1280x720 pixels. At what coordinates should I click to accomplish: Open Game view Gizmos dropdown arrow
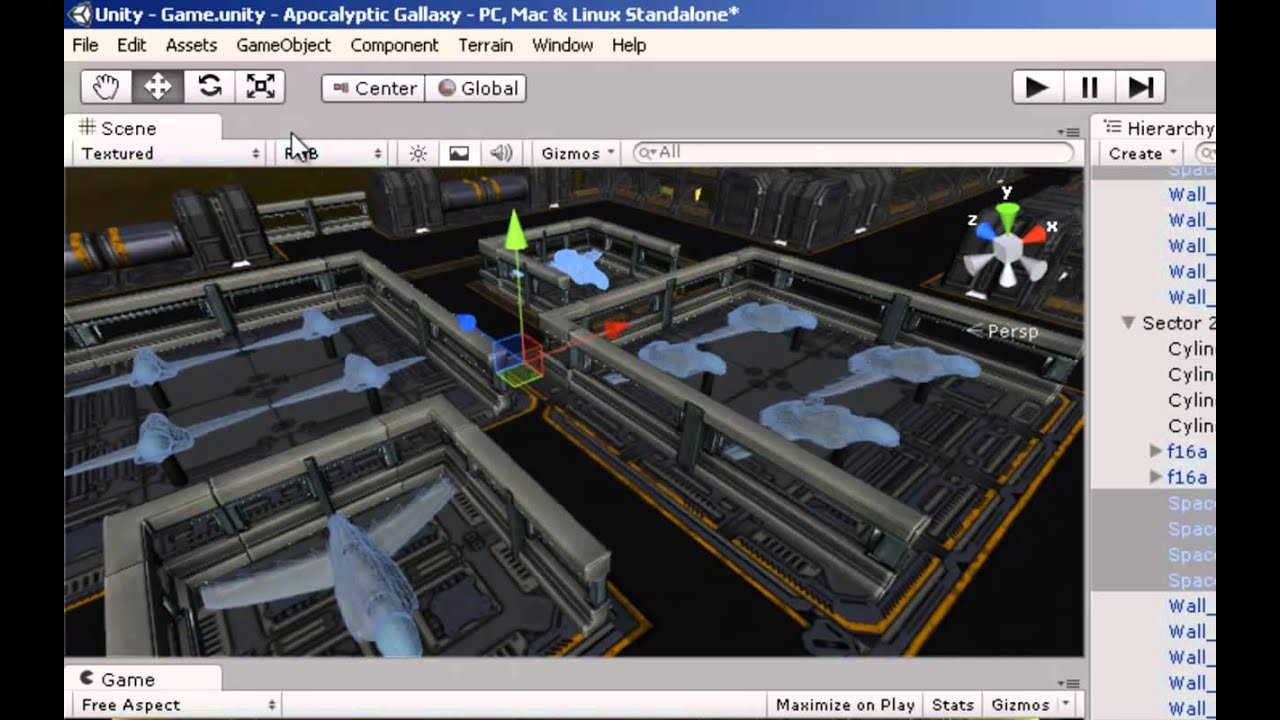pos(1065,705)
